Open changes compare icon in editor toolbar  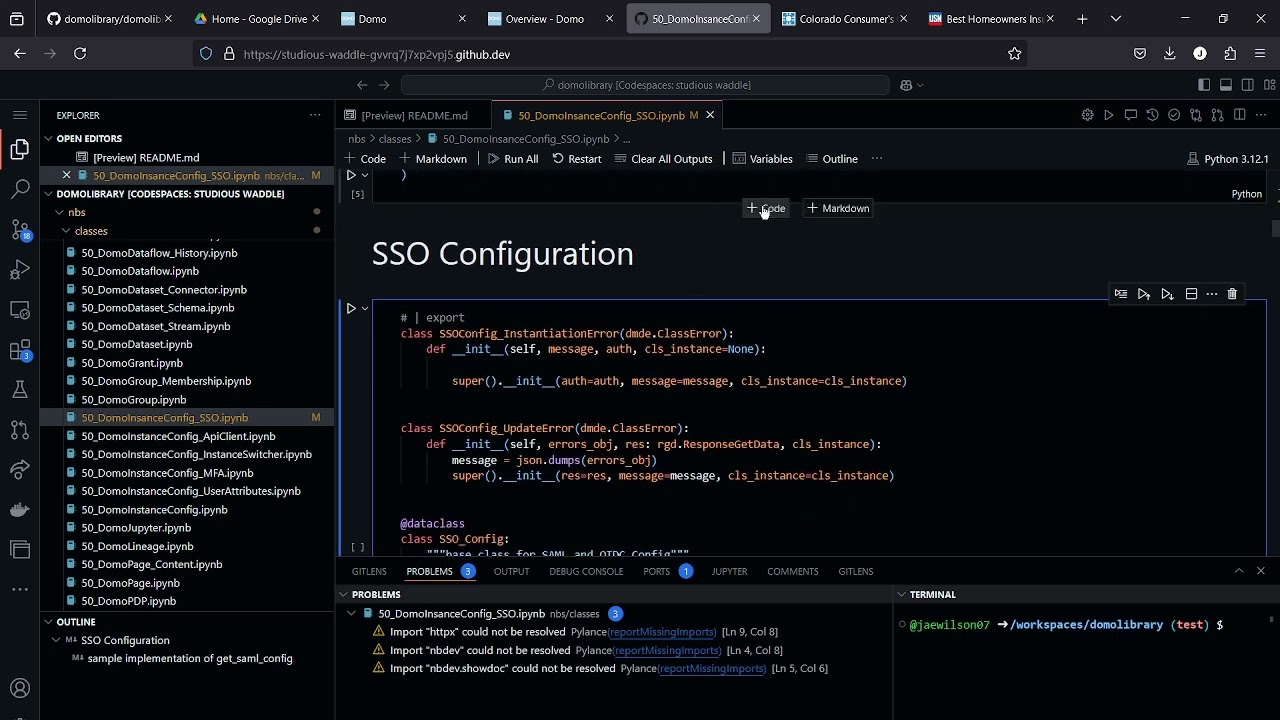tap(1196, 115)
